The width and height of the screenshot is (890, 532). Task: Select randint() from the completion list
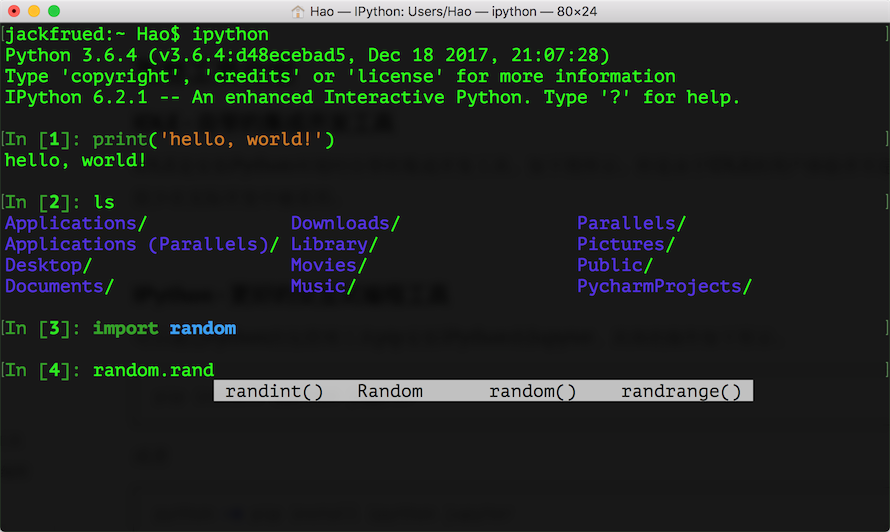tap(274, 392)
